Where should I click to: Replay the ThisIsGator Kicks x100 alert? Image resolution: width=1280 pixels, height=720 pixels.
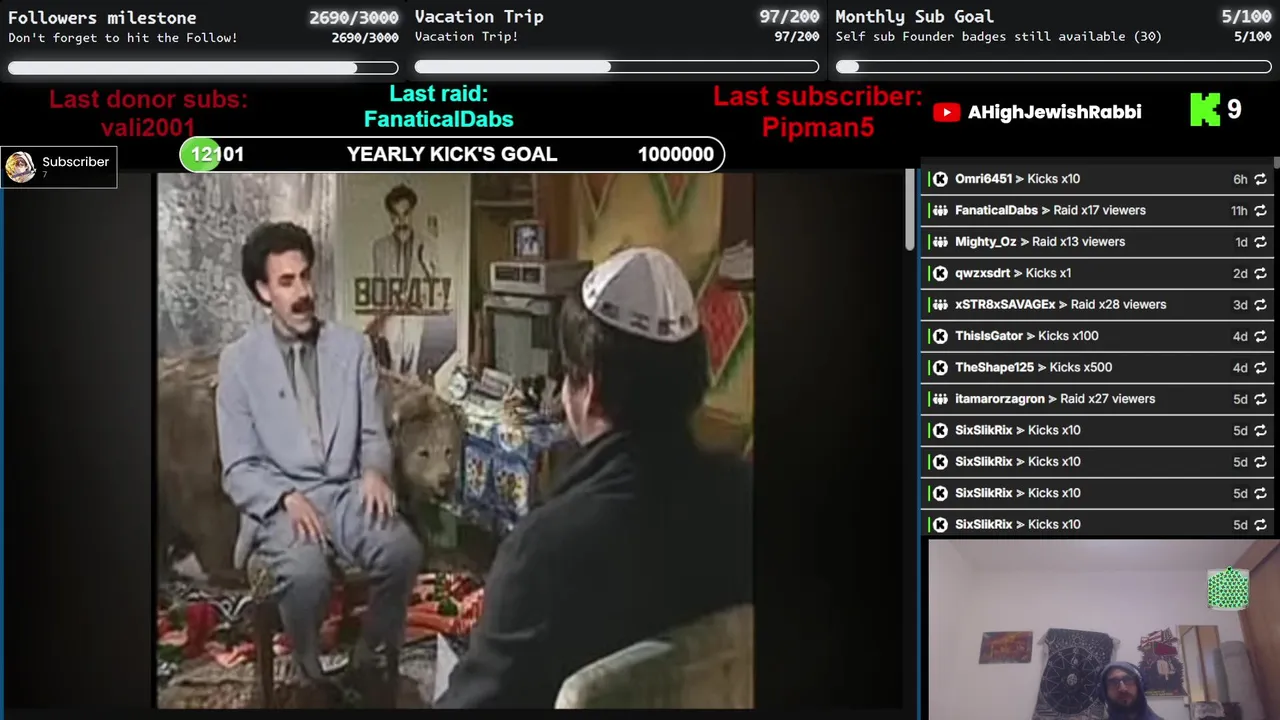click(1260, 336)
